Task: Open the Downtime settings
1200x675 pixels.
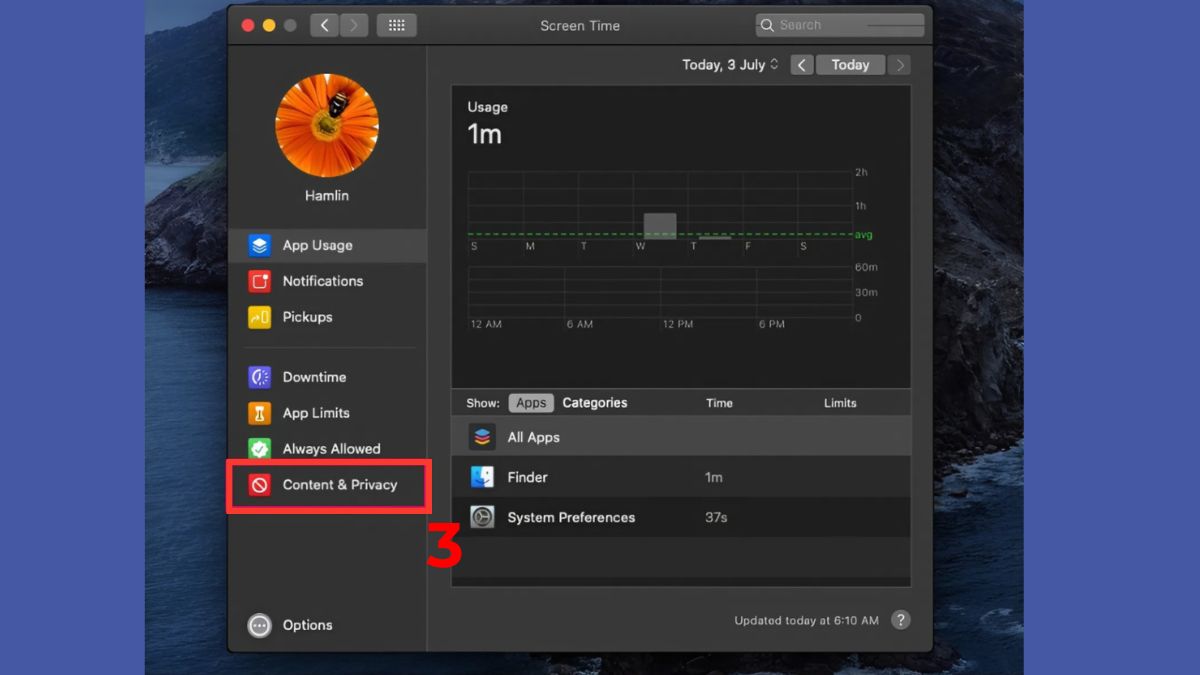Action: [x=328, y=377]
